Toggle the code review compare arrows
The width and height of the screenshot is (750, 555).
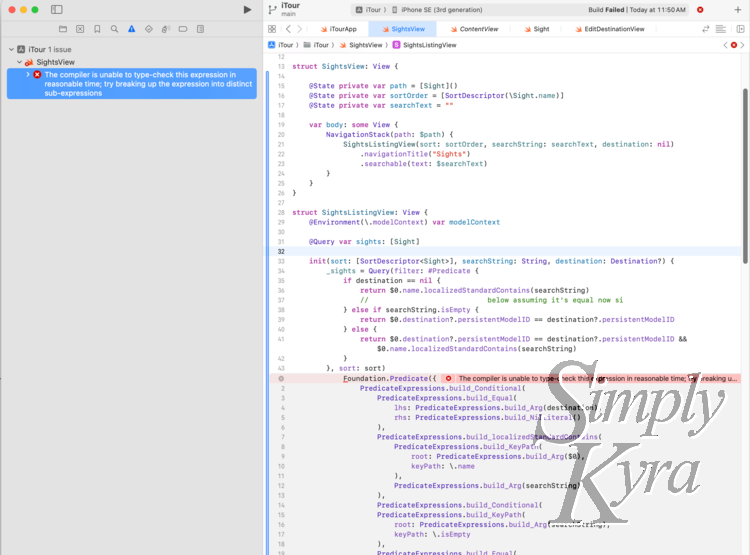705,29
